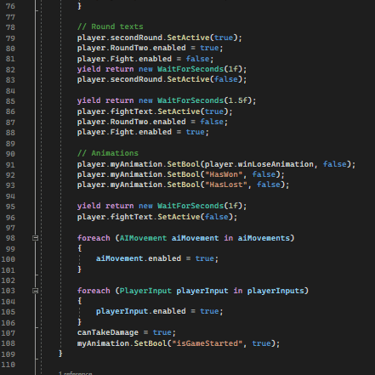Image resolution: width=375 pixels, height=375 pixels.
Task: Click 'player.fightText.SetActive(false);' on line 96
Action: [x=157, y=217]
